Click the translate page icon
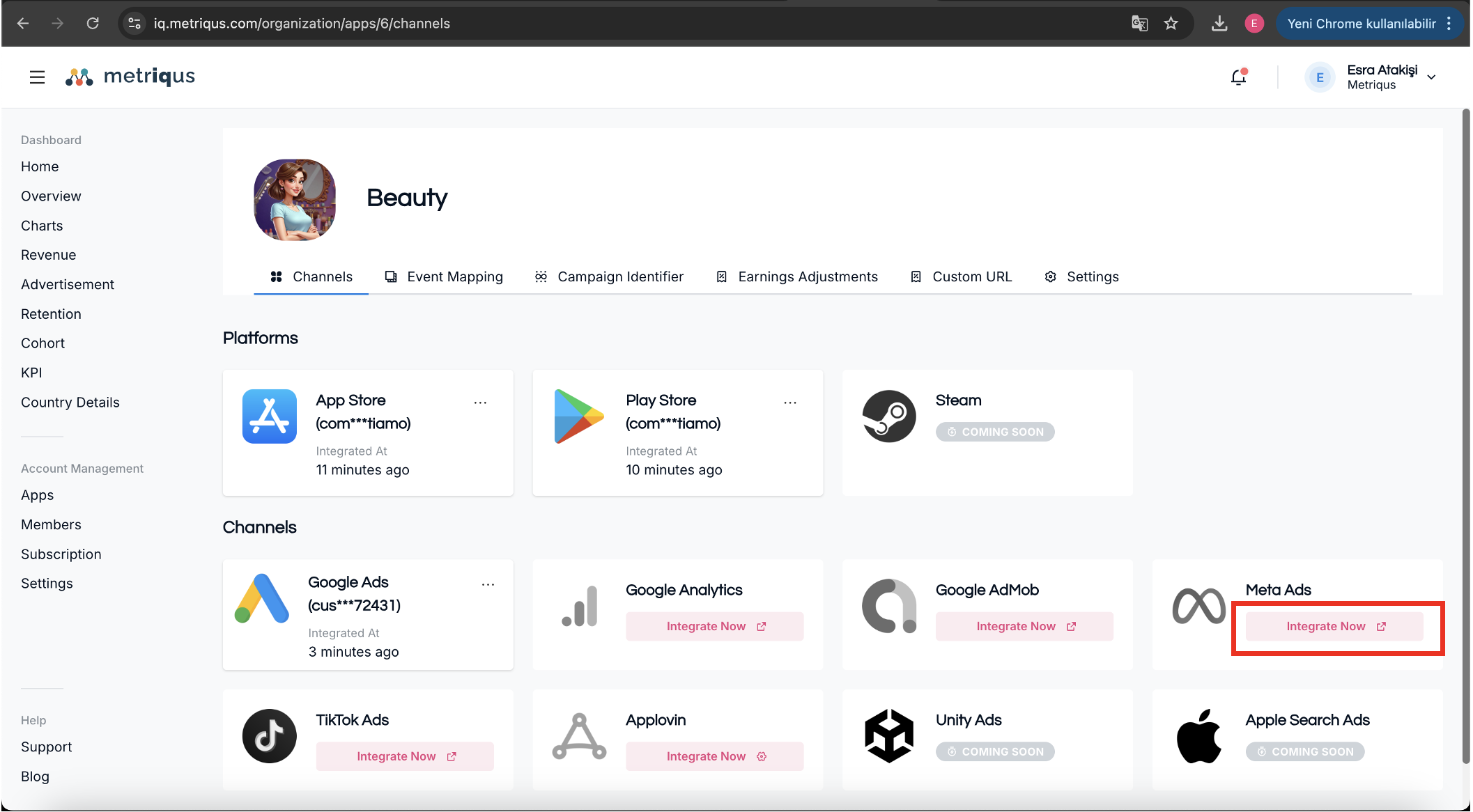This screenshot has width=1473, height=812. (x=1139, y=24)
